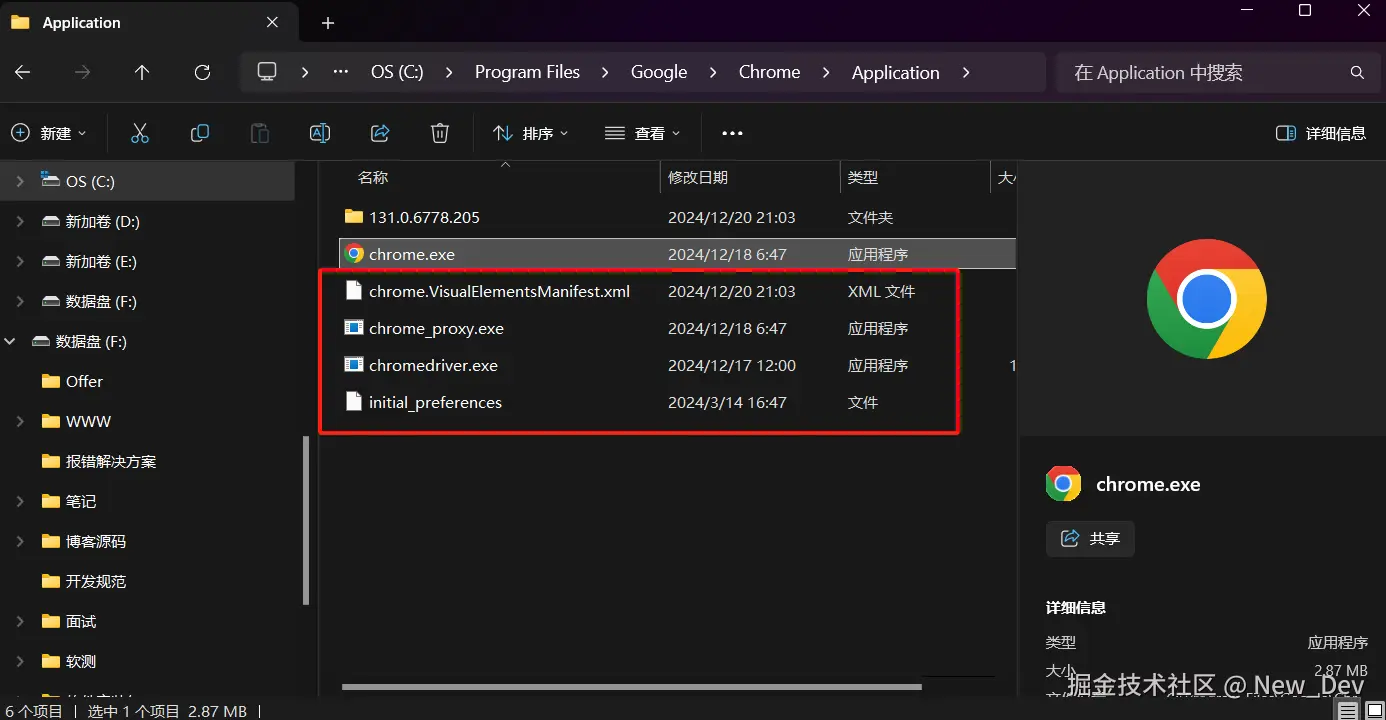Click the sidebar vertical scrollbar
Viewport: 1386px width, 720px height.
click(307, 520)
